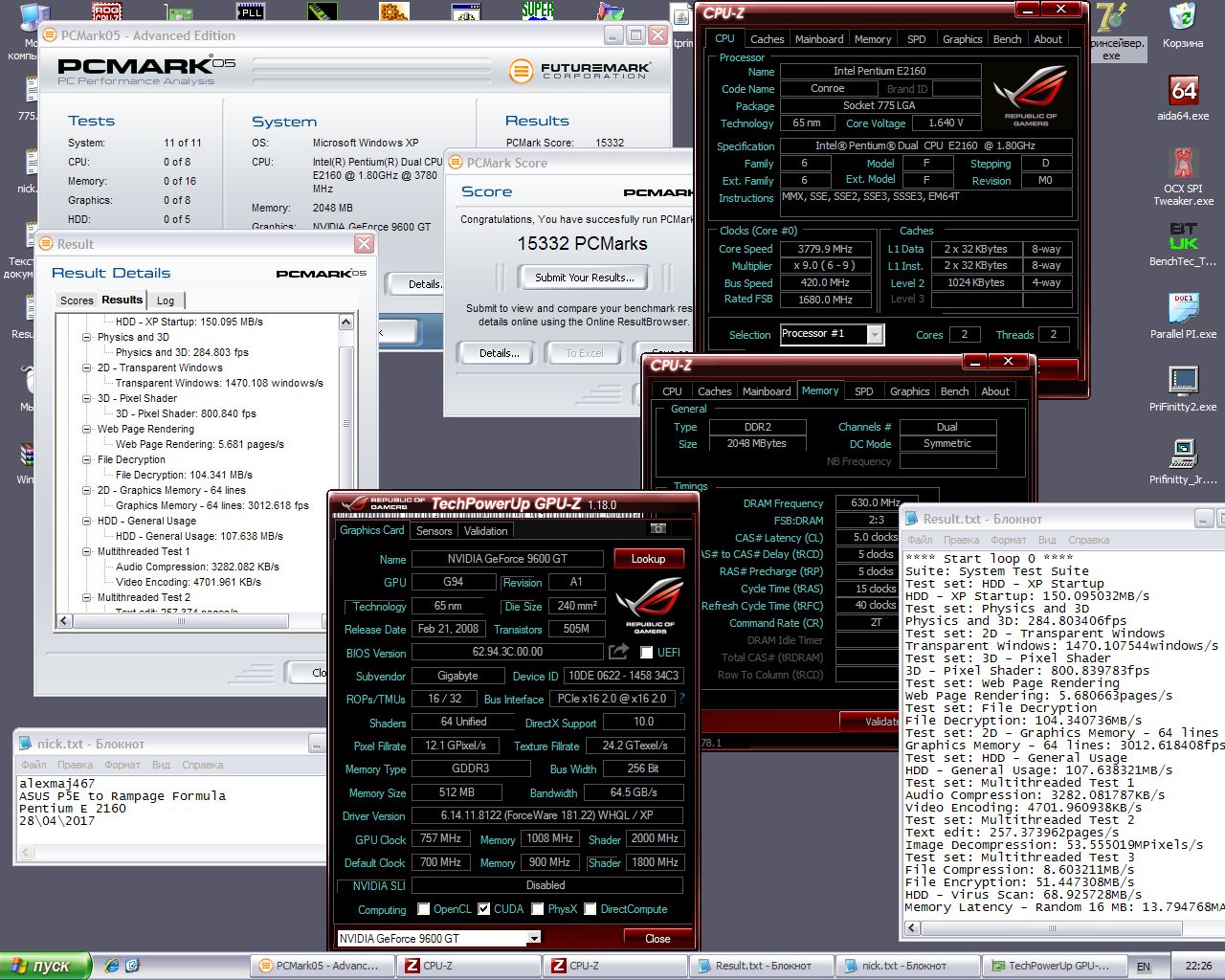Switch to the Scores tab in Result Details
The width and height of the screenshot is (1225, 980).
pyautogui.click(x=77, y=301)
